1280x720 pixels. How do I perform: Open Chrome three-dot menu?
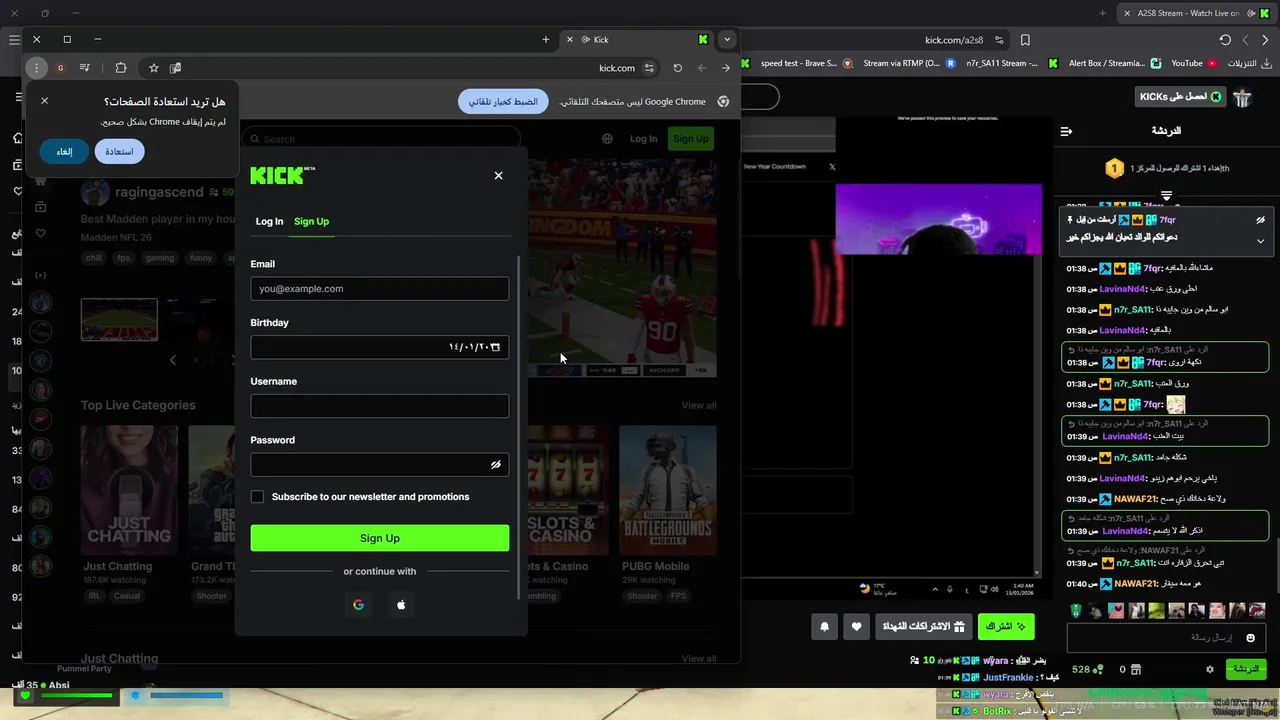coord(36,68)
